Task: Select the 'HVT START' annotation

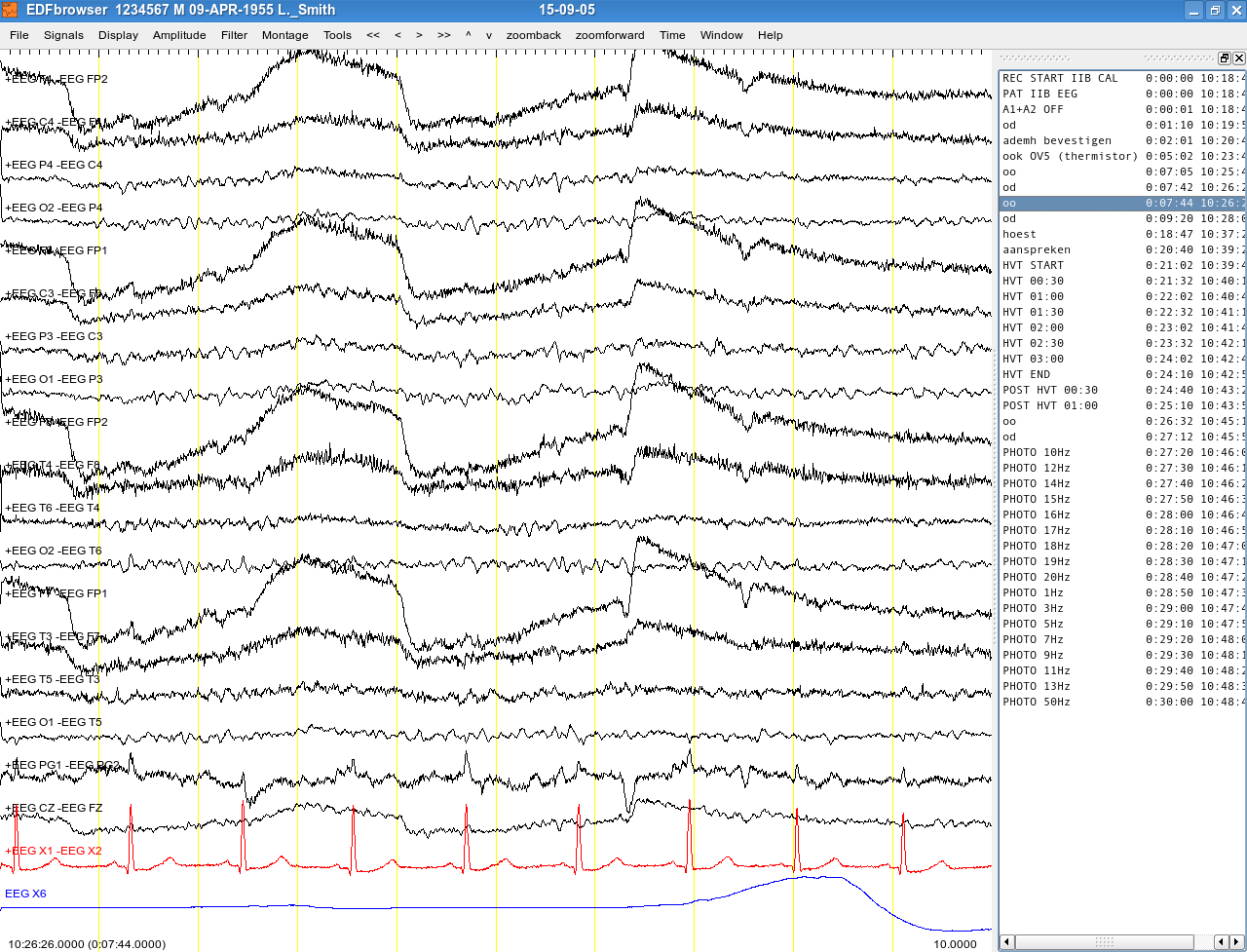Action: (x=1034, y=265)
